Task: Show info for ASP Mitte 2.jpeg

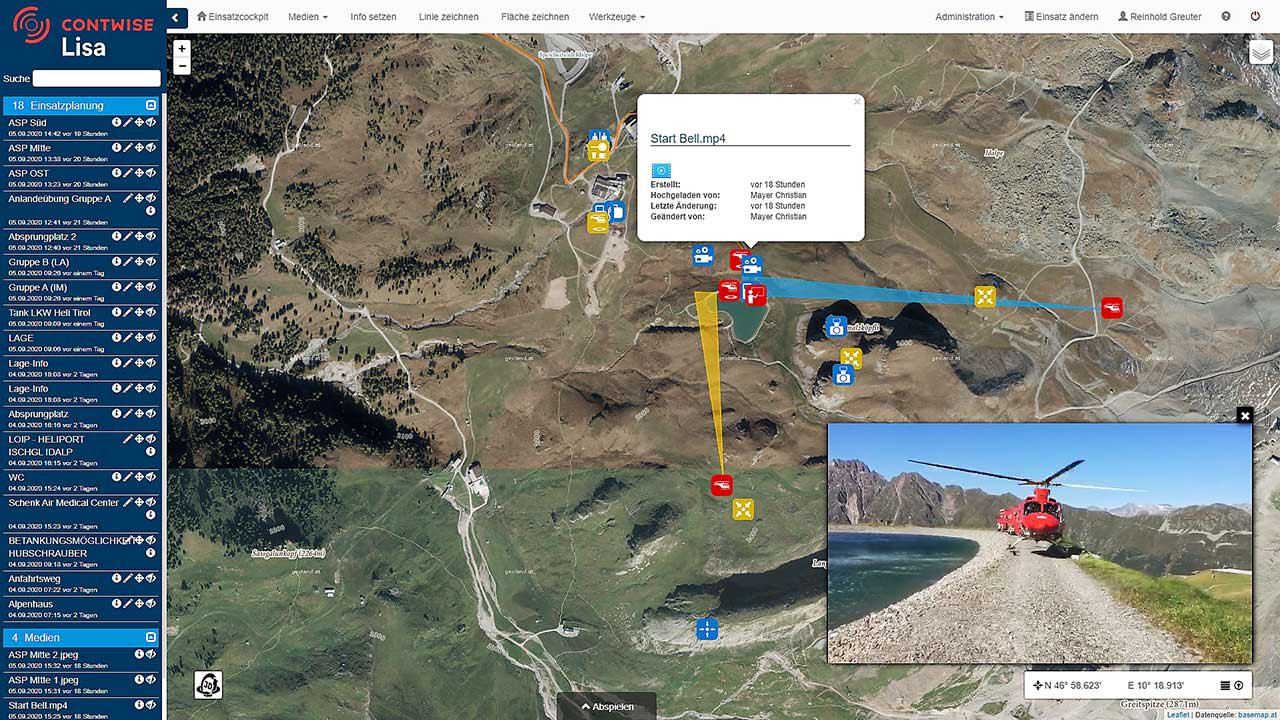Action: point(139,654)
